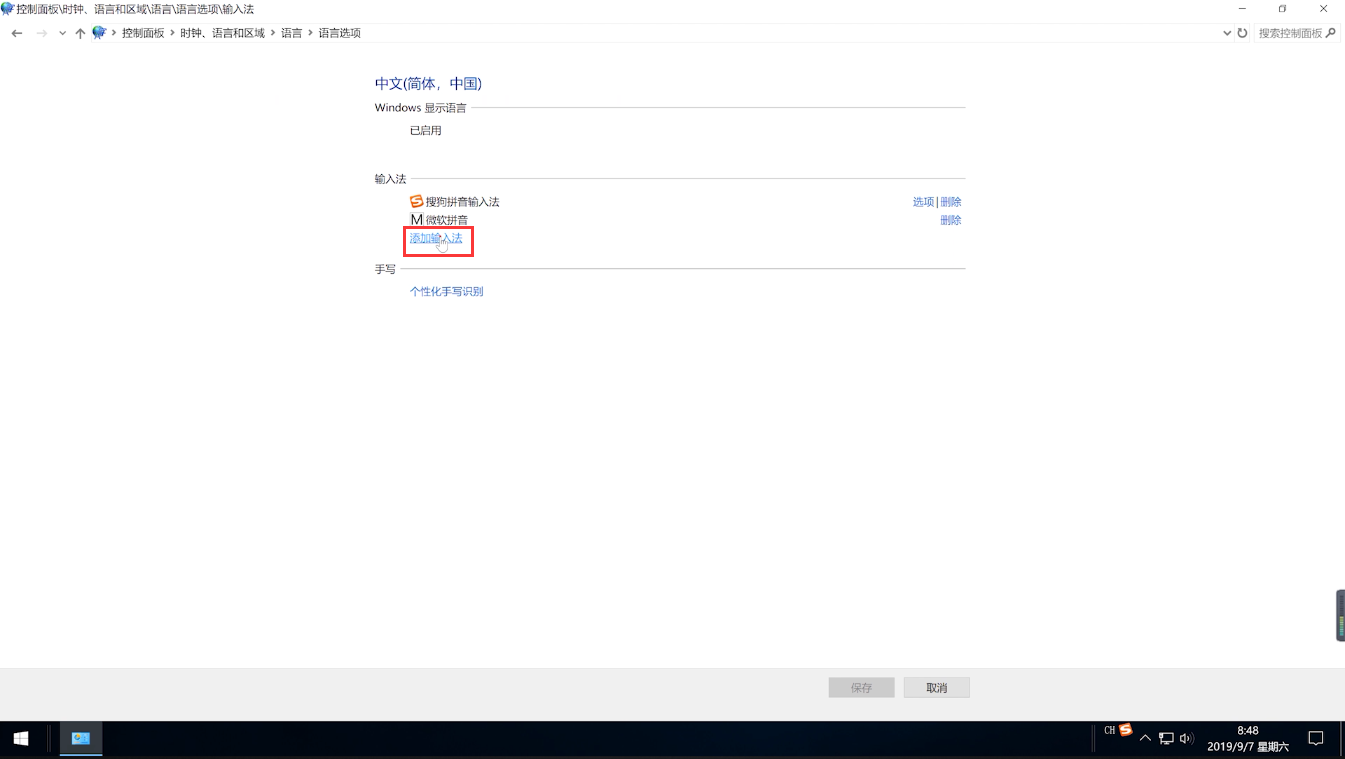Restore down the Control Panel window

point(1282,8)
